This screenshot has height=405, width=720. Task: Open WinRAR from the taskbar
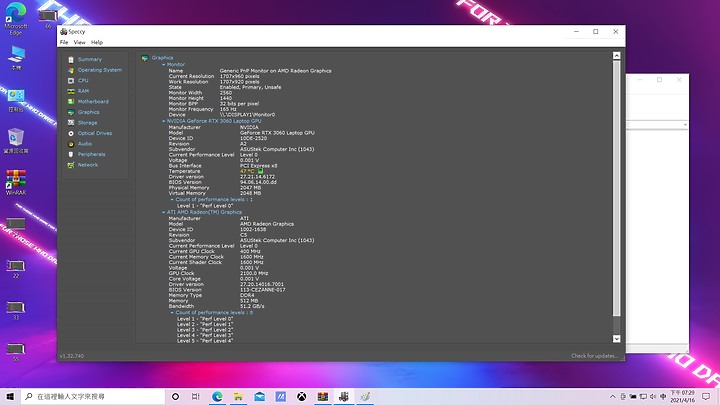pyautogui.click(x=323, y=396)
